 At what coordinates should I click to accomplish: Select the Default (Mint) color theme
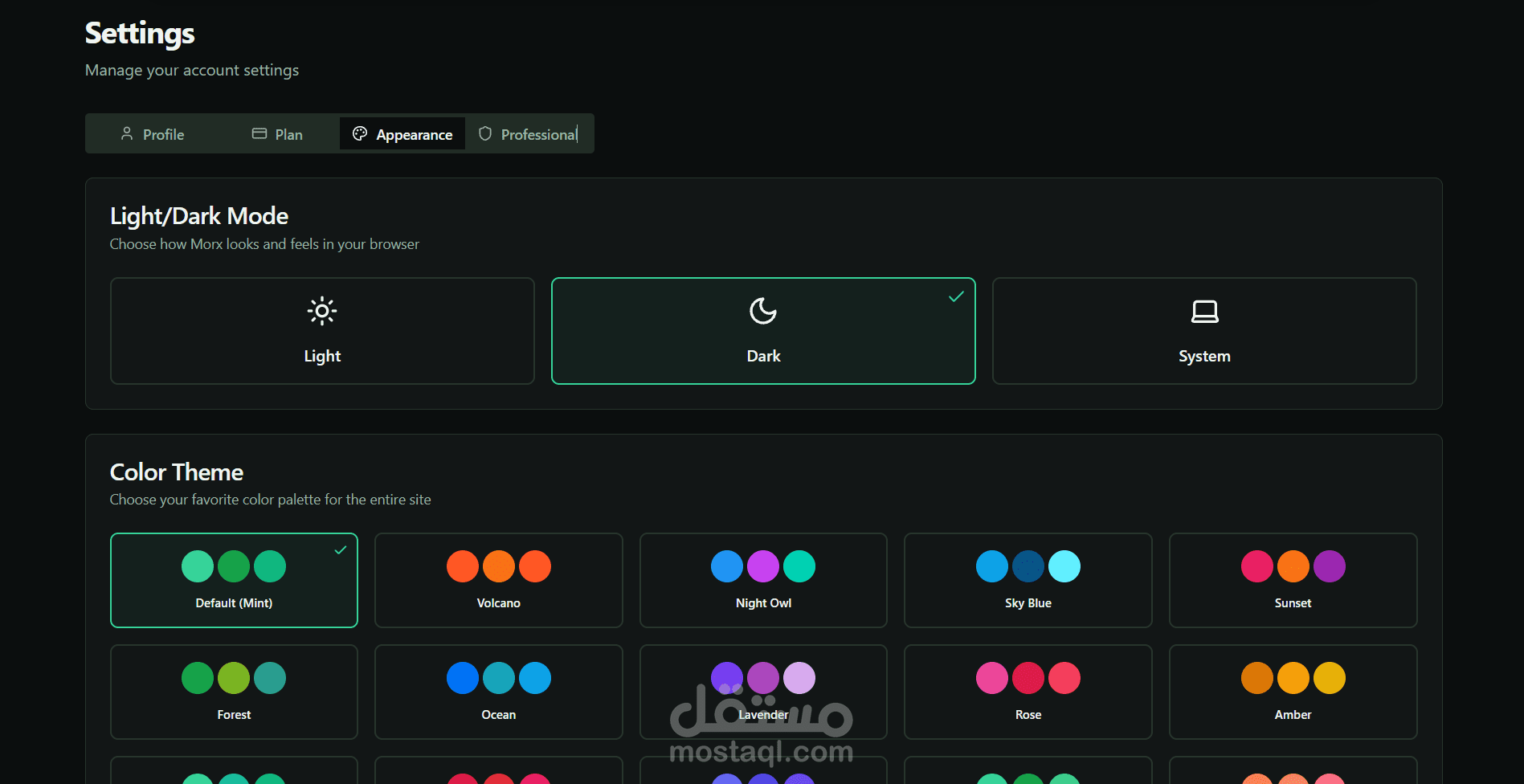pos(234,580)
